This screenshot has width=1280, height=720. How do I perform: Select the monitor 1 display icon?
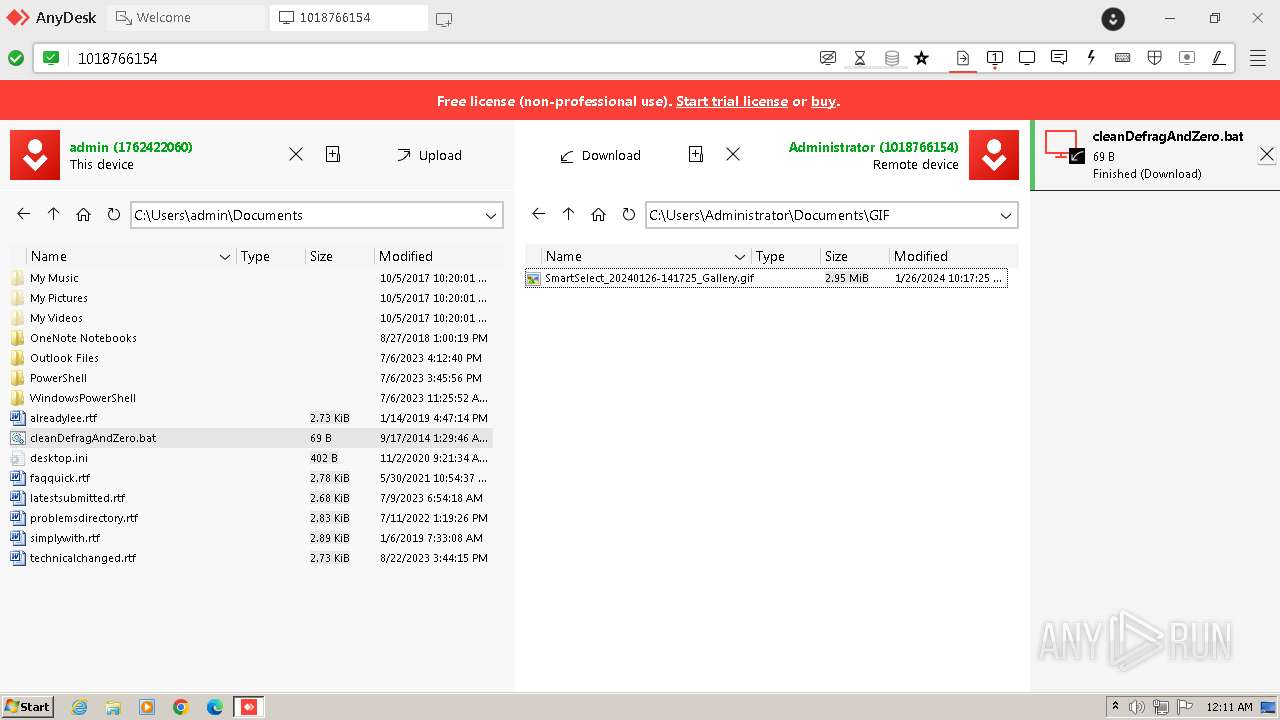pos(995,58)
